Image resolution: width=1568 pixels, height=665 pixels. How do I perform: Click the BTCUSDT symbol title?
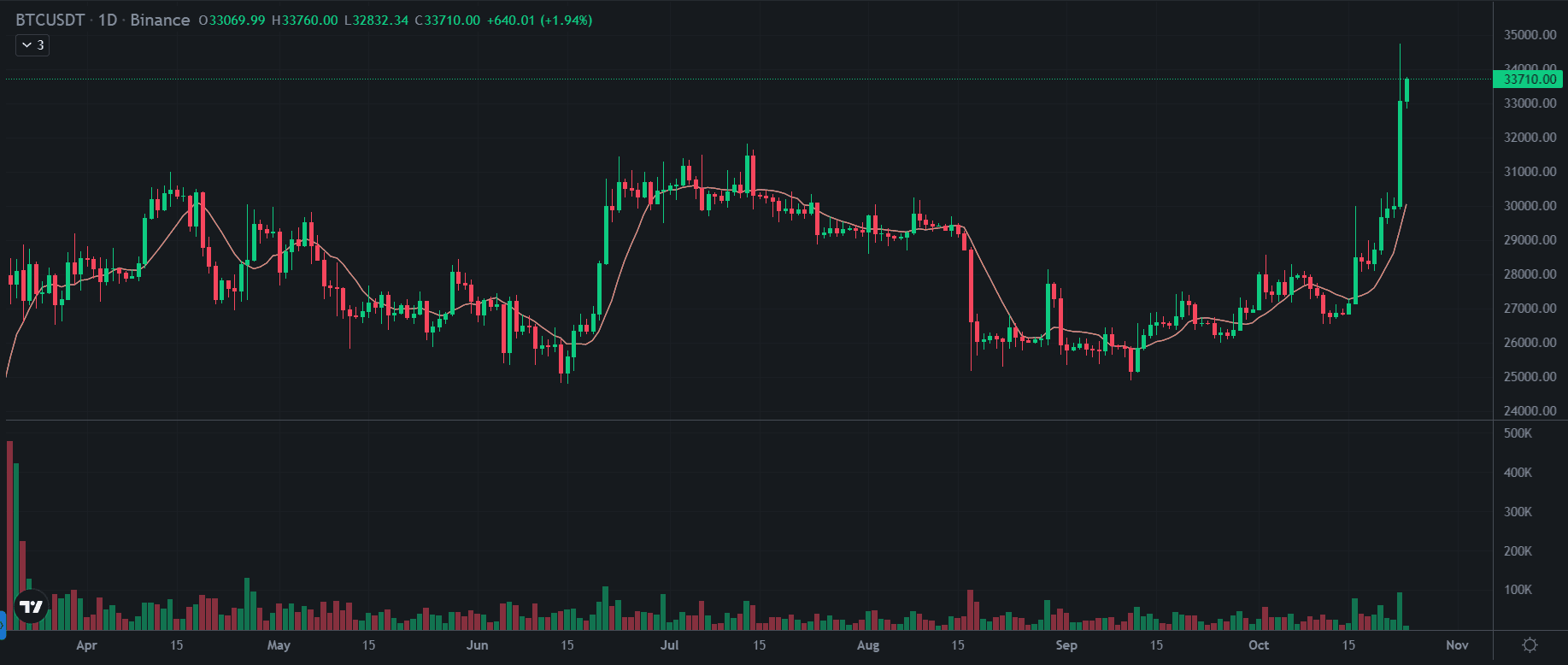(x=50, y=20)
